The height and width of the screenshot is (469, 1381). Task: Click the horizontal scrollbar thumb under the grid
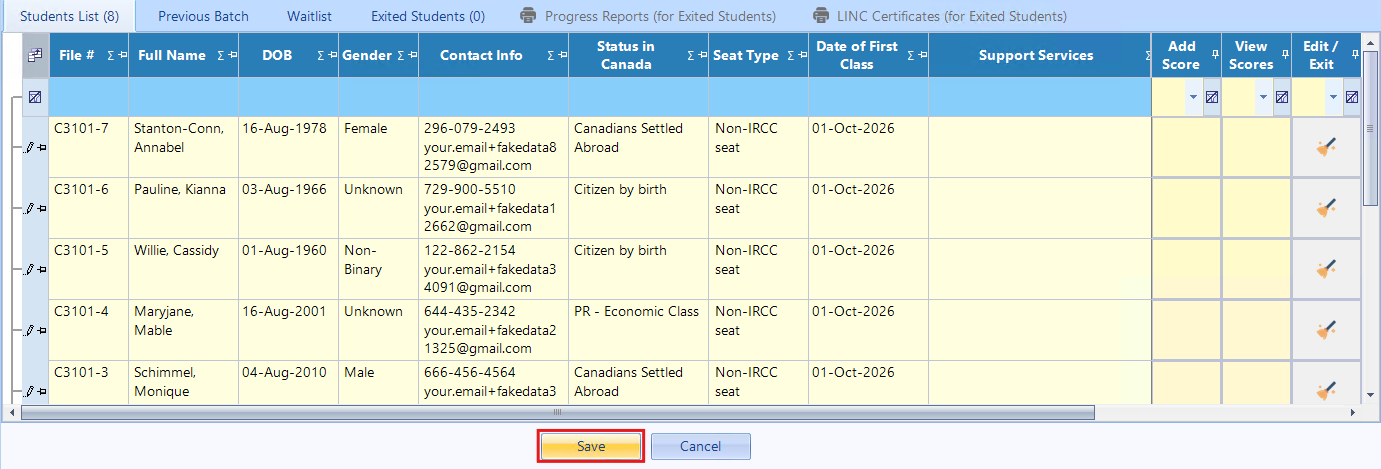pyautogui.click(x=557, y=412)
